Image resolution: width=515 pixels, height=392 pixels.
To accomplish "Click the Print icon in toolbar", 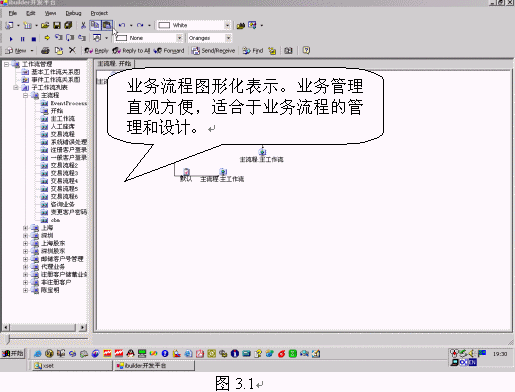I will [45, 51].
